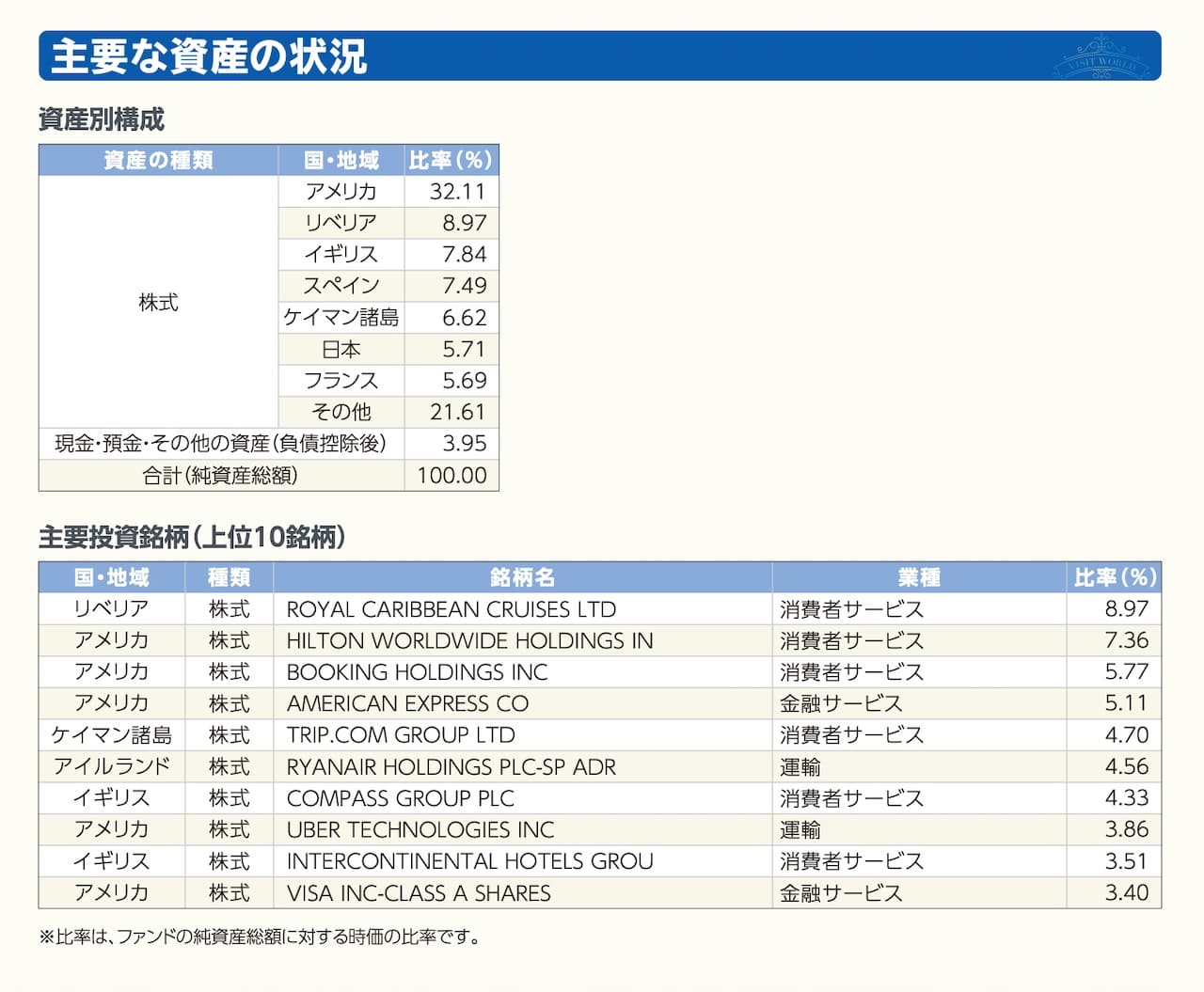1204x992 pixels.
Task: Click the ケイマン諸島 cell in asset breakdown
Action: [x=341, y=318]
